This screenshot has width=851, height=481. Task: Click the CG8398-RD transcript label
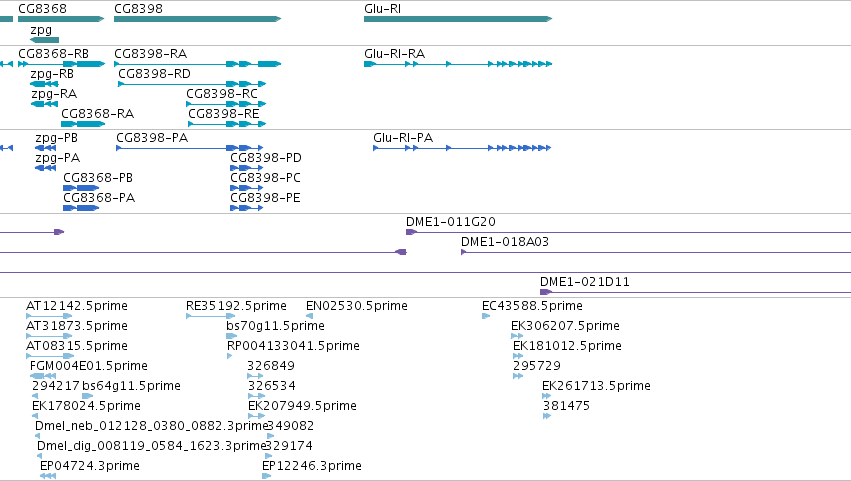pyautogui.click(x=155, y=74)
